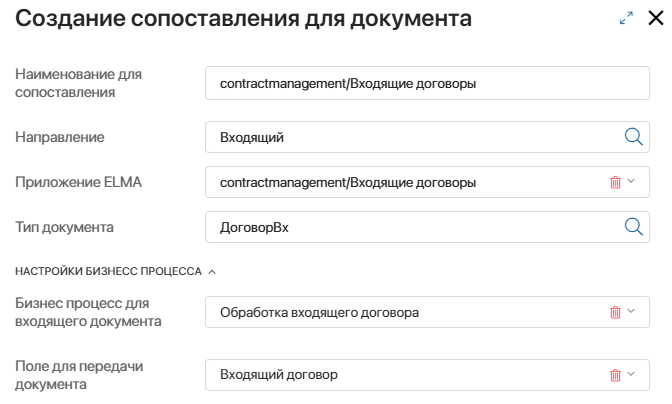Click the НАСТРОЙКИ БИЗНЕСС ПРОЦЕССА heading text

coord(108,271)
